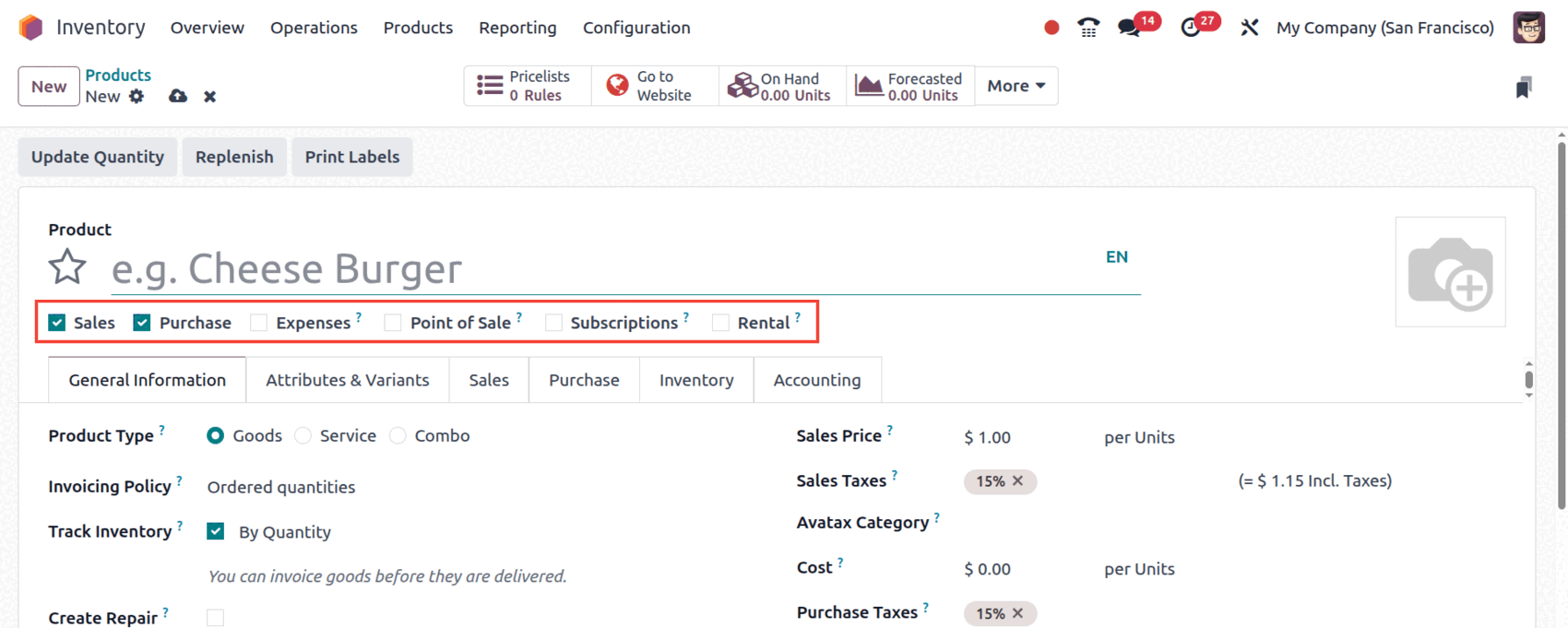Click the Update Quantity button
Viewport: 1568px width, 628px height.
pyautogui.click(x=98, y=157)
